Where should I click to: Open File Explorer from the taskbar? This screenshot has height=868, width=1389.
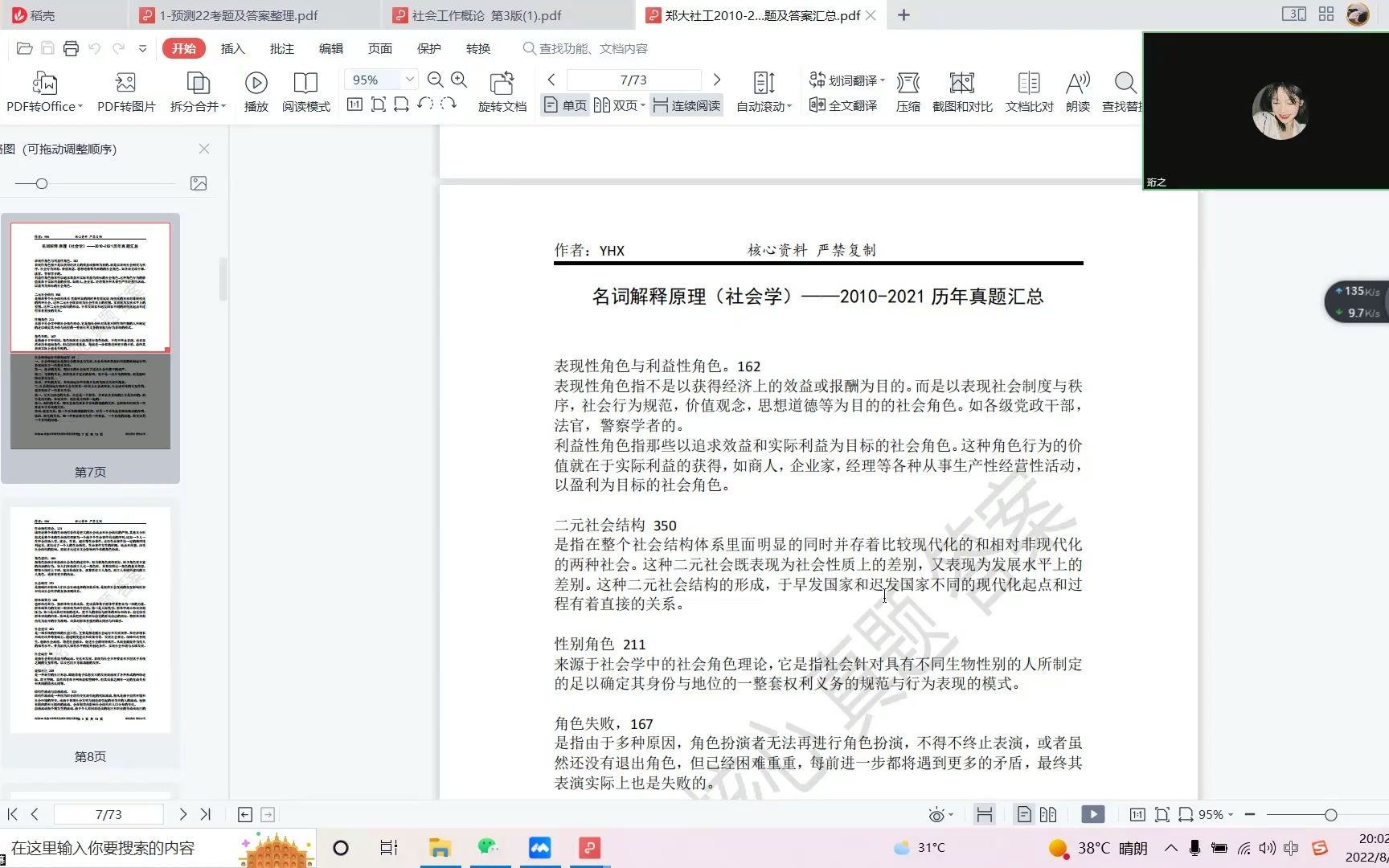[439, 848]
